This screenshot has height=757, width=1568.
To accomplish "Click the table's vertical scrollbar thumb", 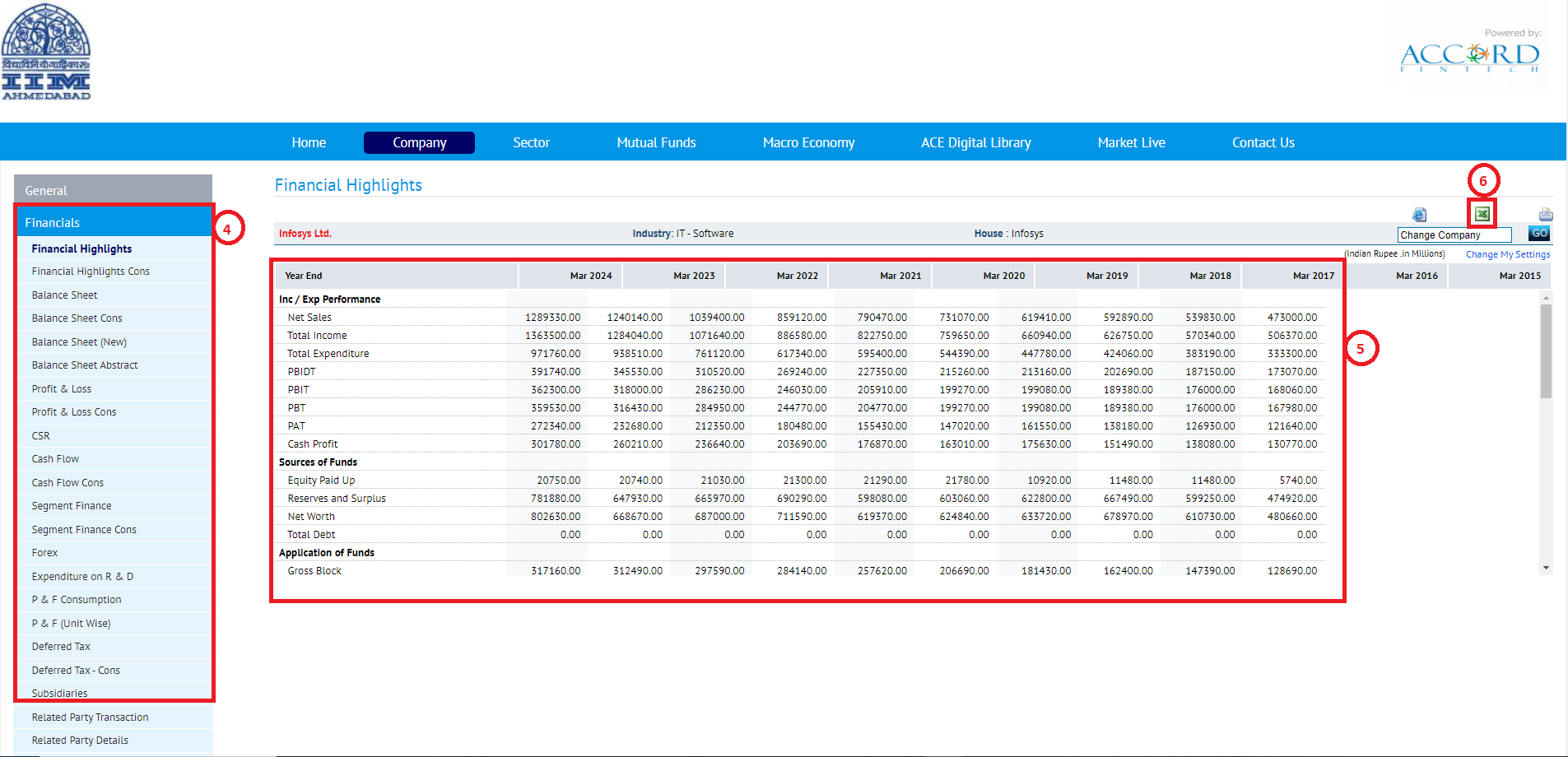I will tap(1546, 351).
